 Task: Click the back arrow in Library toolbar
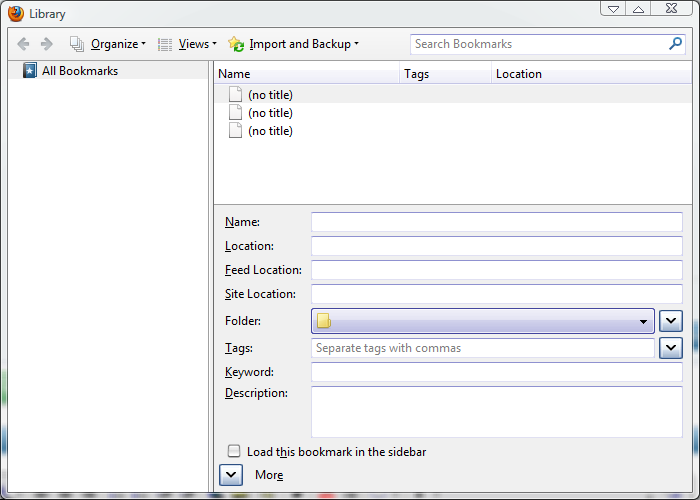point(23,44)
